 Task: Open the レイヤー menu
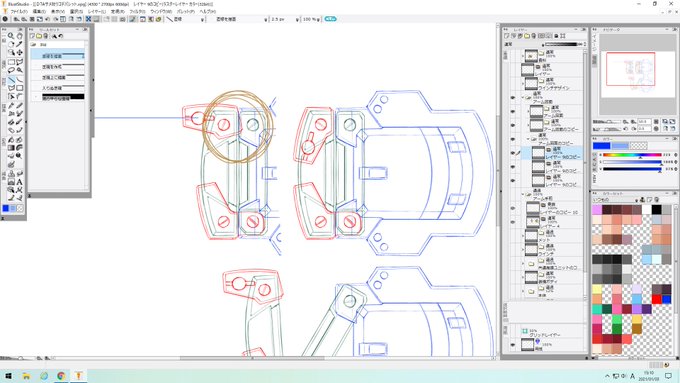tap(96, 11)
